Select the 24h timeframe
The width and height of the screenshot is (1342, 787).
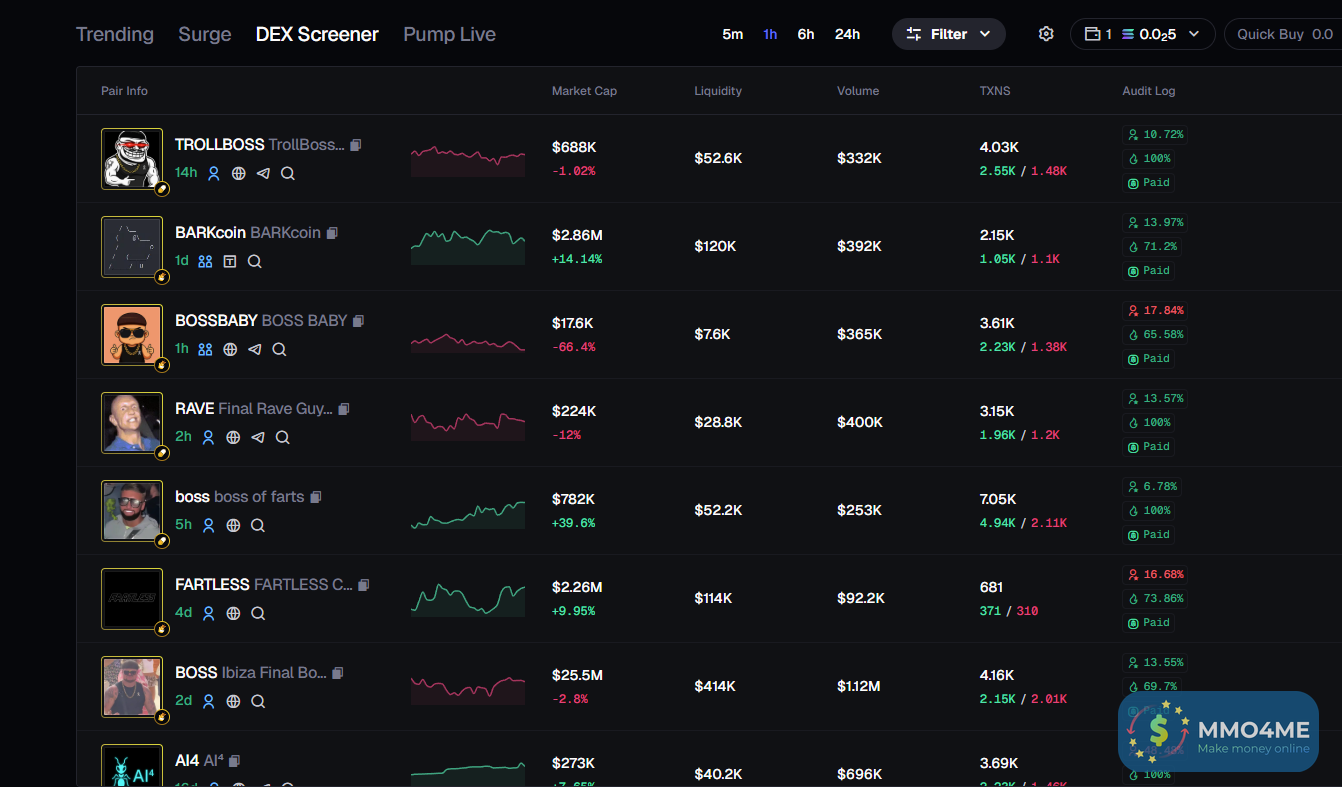point(847,34)
